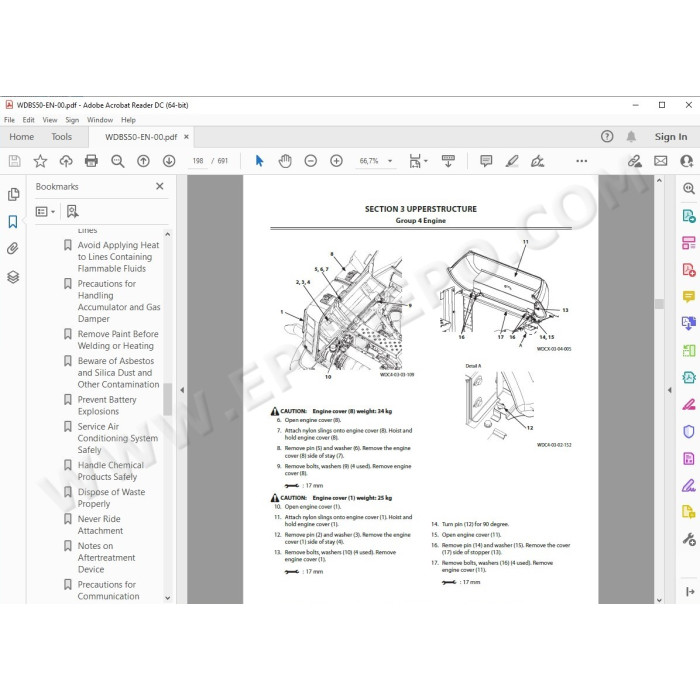Screen dimensions: 700x700
Task: Toggle the Bookmarks panel icon
Action: point(13,221)
